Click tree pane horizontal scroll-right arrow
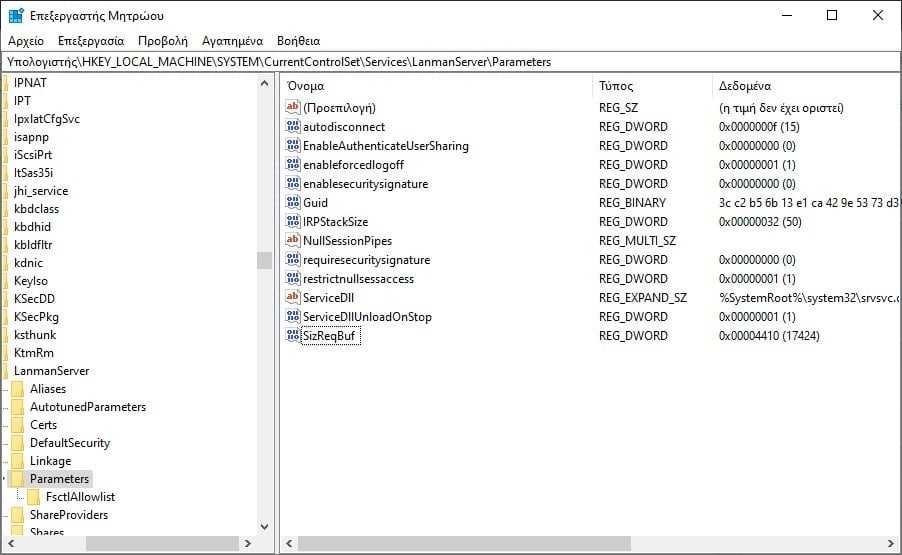Viewport: 902px width, 555px height. click(x=248, y=543)
